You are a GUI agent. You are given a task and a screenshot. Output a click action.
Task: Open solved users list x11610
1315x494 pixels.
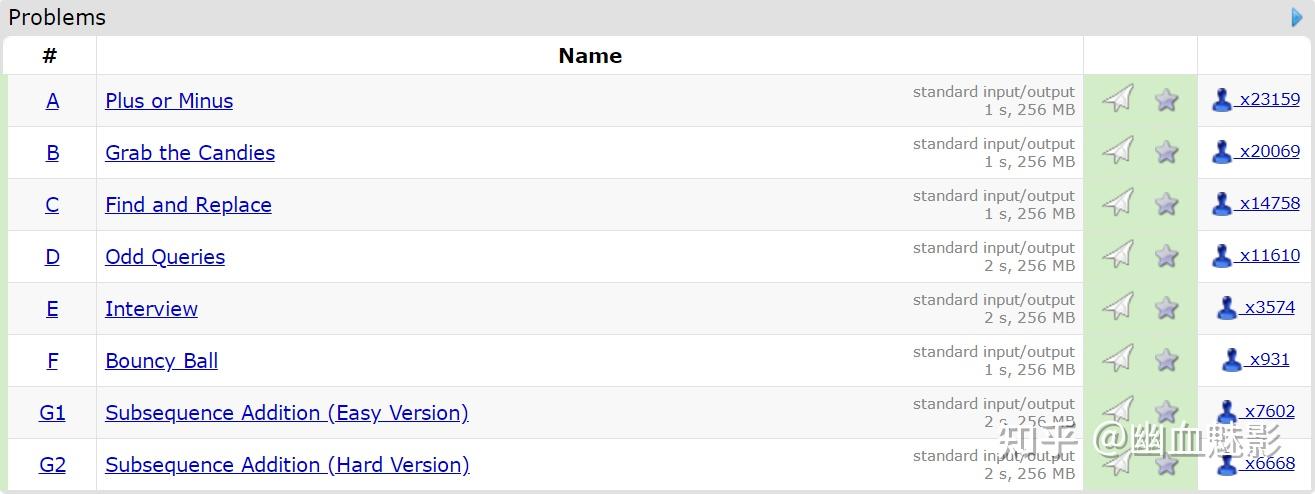pos(1268,255)
